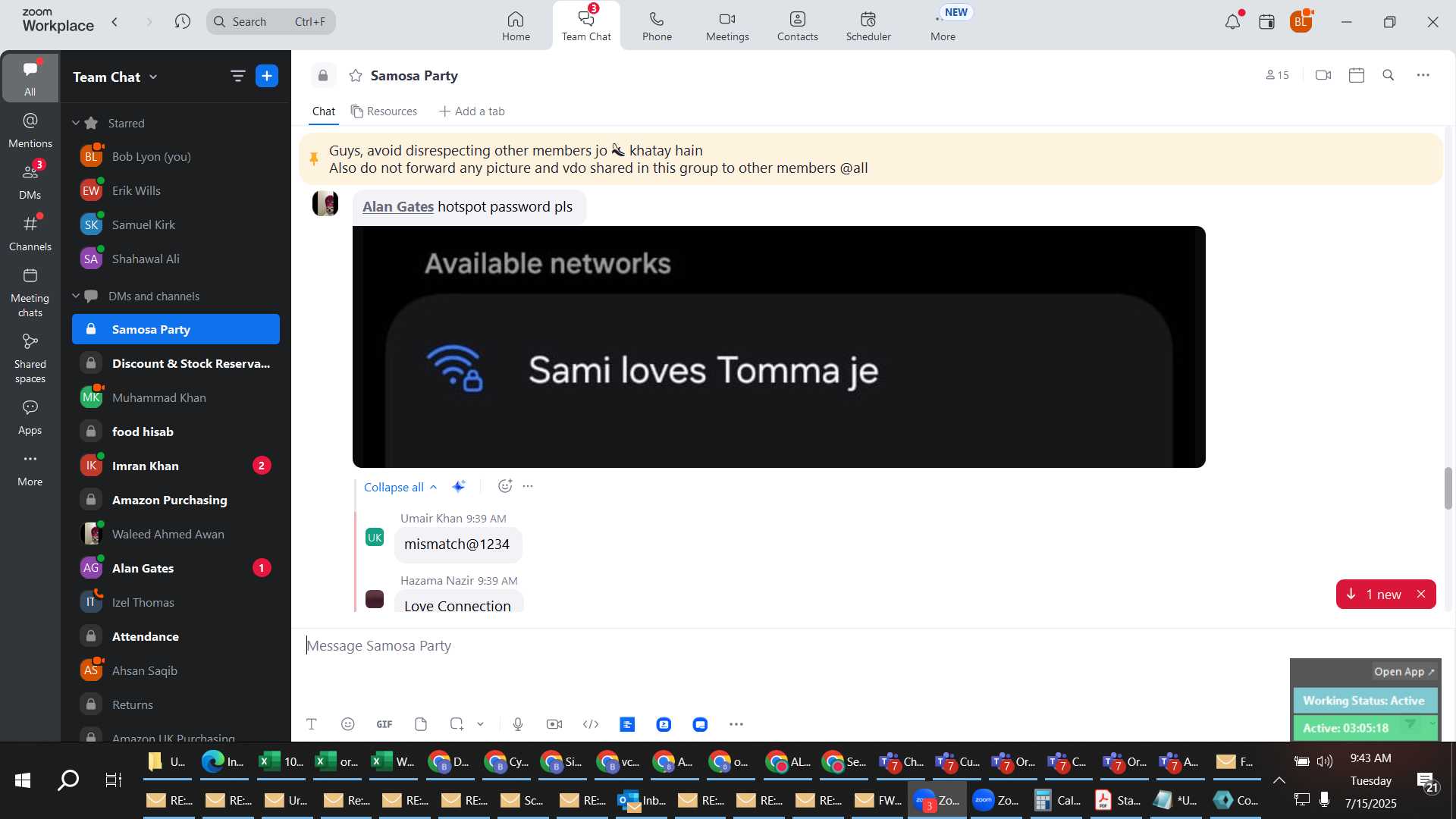This screenshot has width=1456, height=819.
Task: Attach a file to the message
Action: point(421,724)
